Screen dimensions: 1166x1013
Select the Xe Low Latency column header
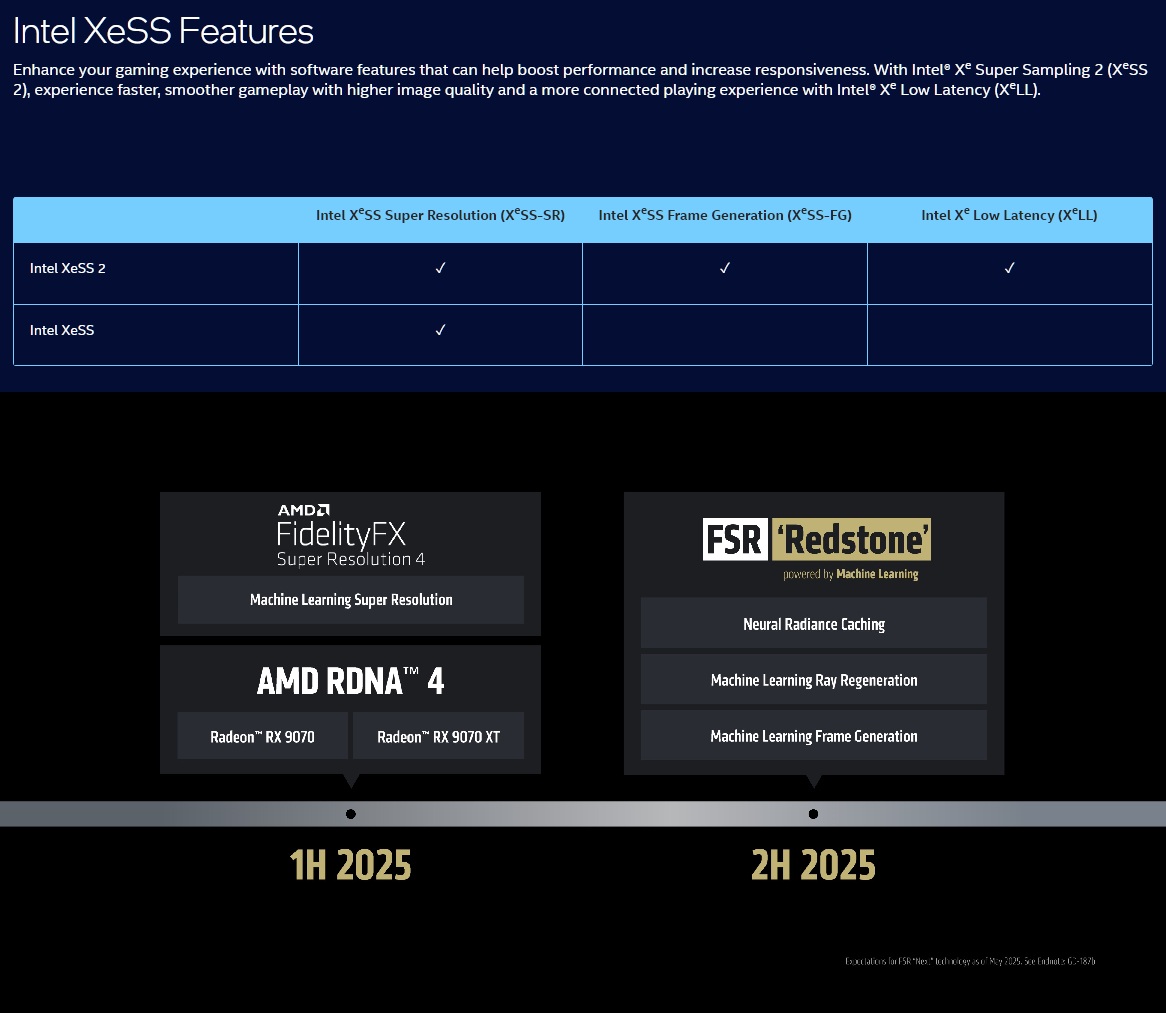pos(1009,215)
